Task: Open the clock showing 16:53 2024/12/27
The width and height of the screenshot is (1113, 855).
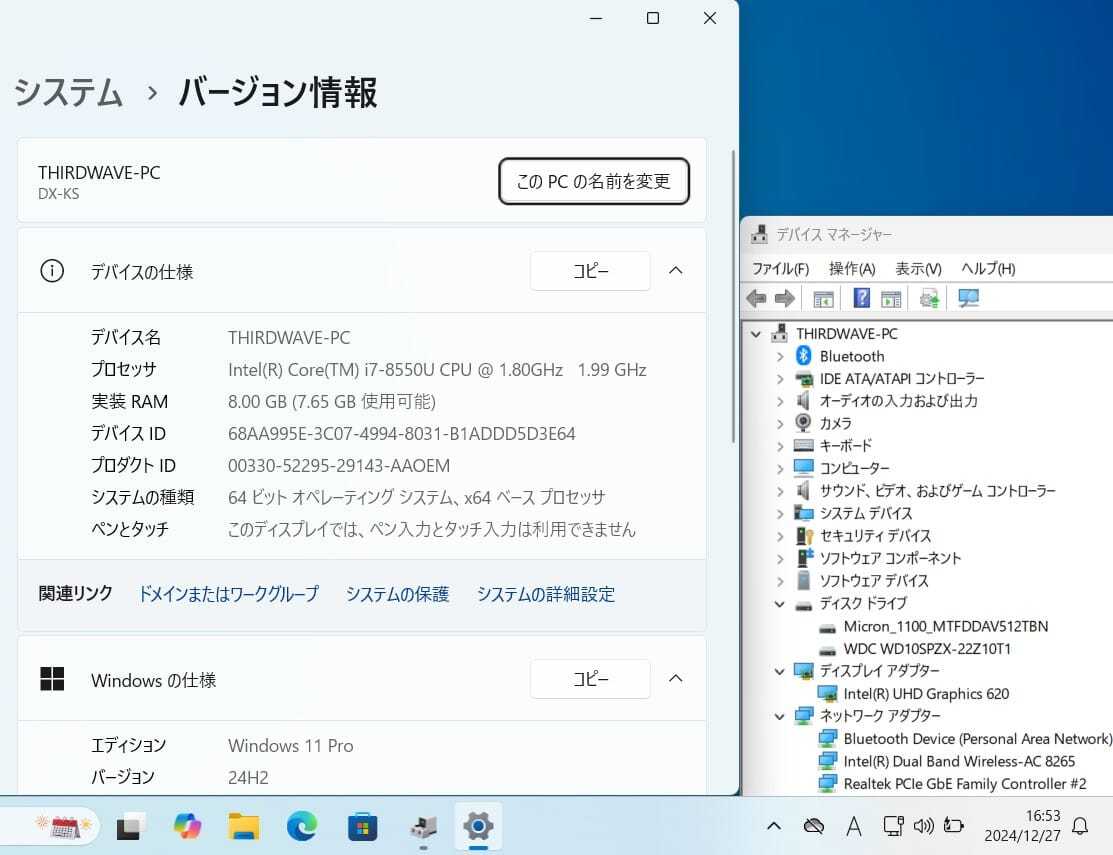Action: pyautogui.click(x=1022, y=826)
